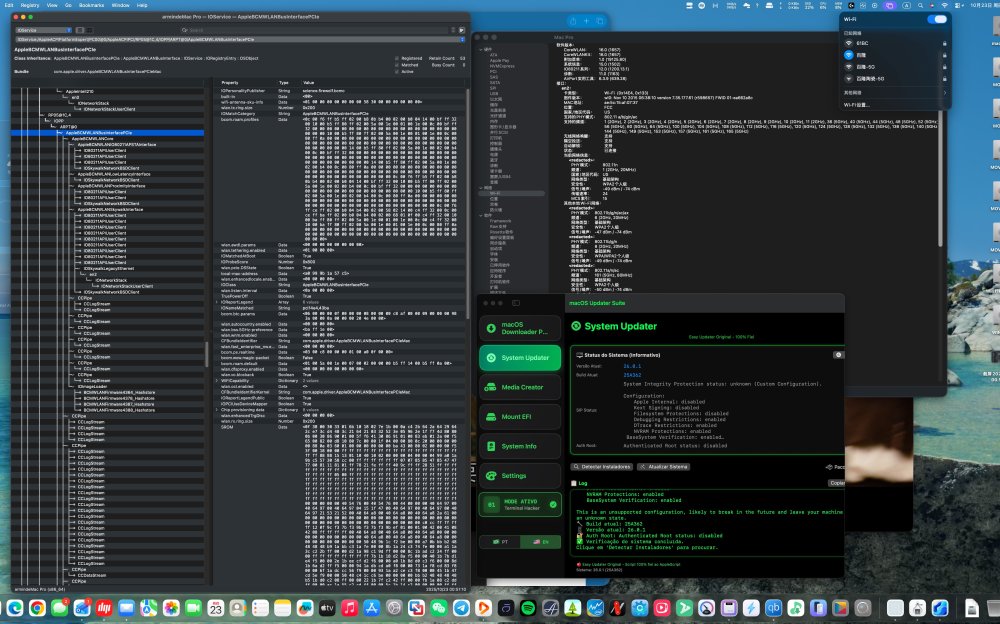Image resolution: width=1000 pixels, height=624 pixels.
Task: Open the Registry menu
Action: (29, 5)
